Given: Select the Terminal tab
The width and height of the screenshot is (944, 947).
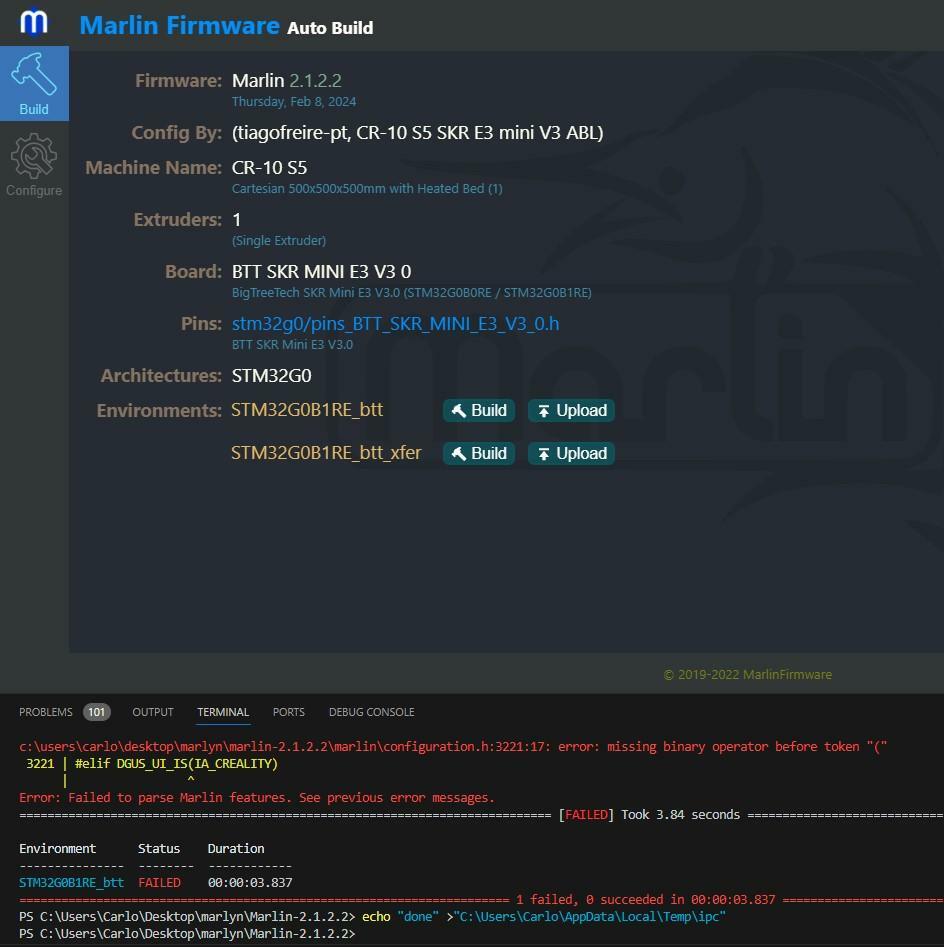Looking at the screenshot, I should point(223,712).
